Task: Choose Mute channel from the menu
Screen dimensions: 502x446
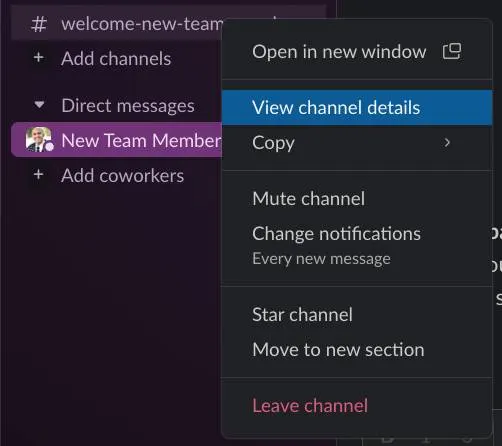Action: [357, 199]
